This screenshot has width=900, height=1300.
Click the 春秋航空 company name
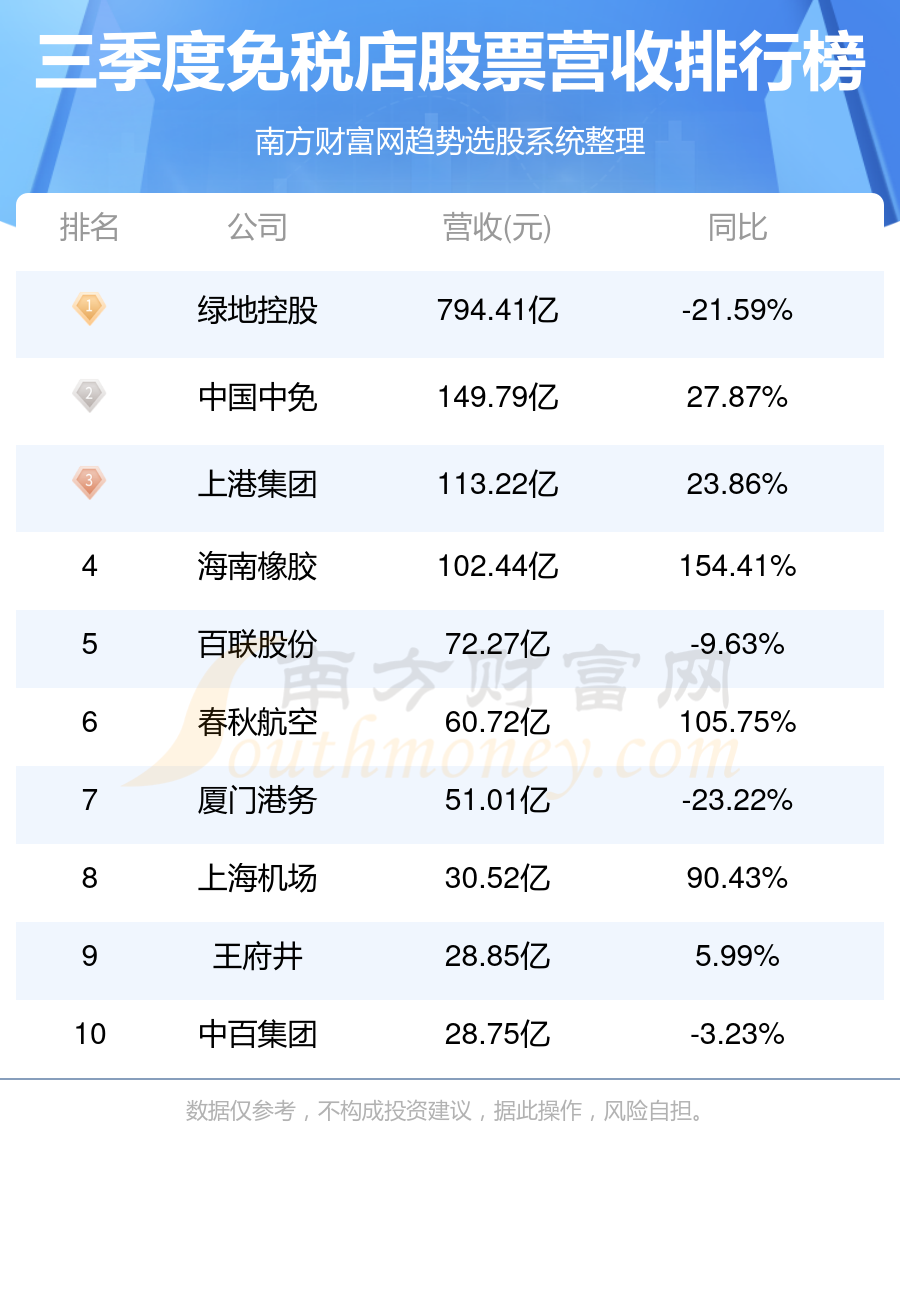coord(257,722)
